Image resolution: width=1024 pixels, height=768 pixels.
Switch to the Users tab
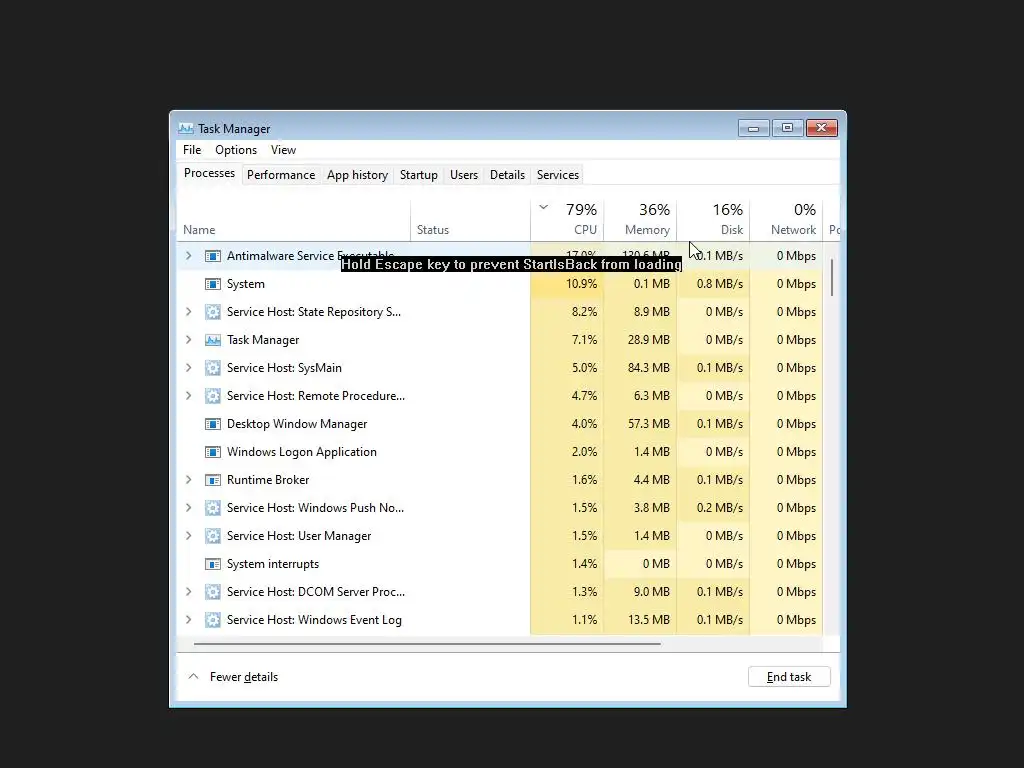(464, 175)
